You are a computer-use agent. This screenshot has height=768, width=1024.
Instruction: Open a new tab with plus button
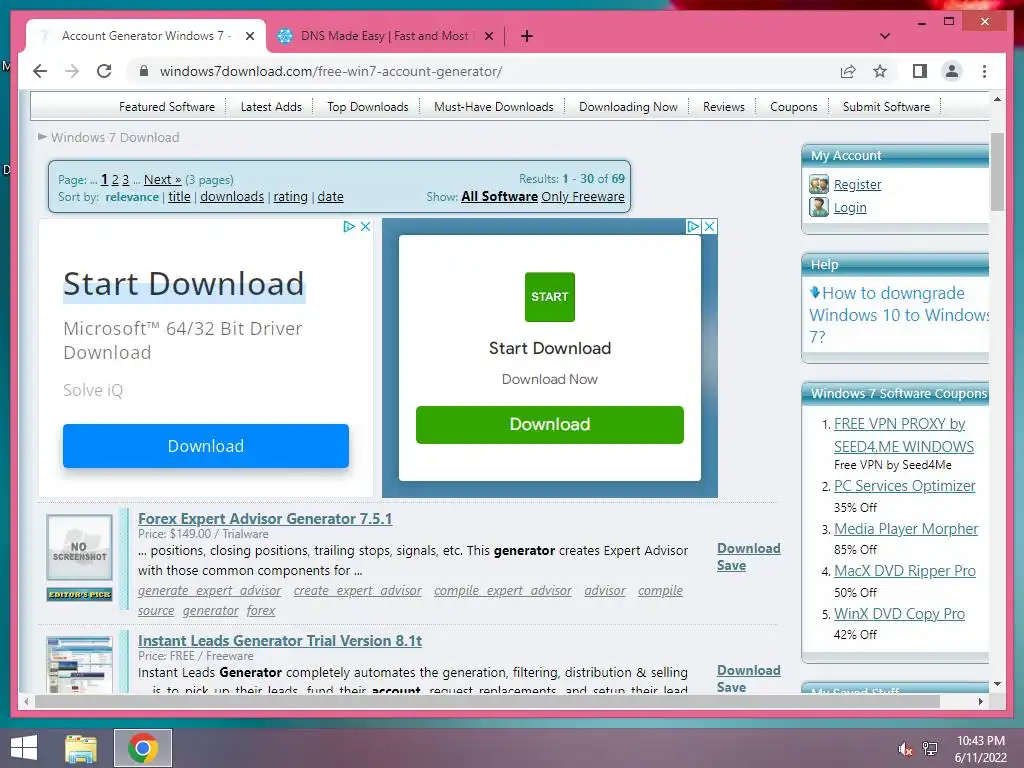527,36
